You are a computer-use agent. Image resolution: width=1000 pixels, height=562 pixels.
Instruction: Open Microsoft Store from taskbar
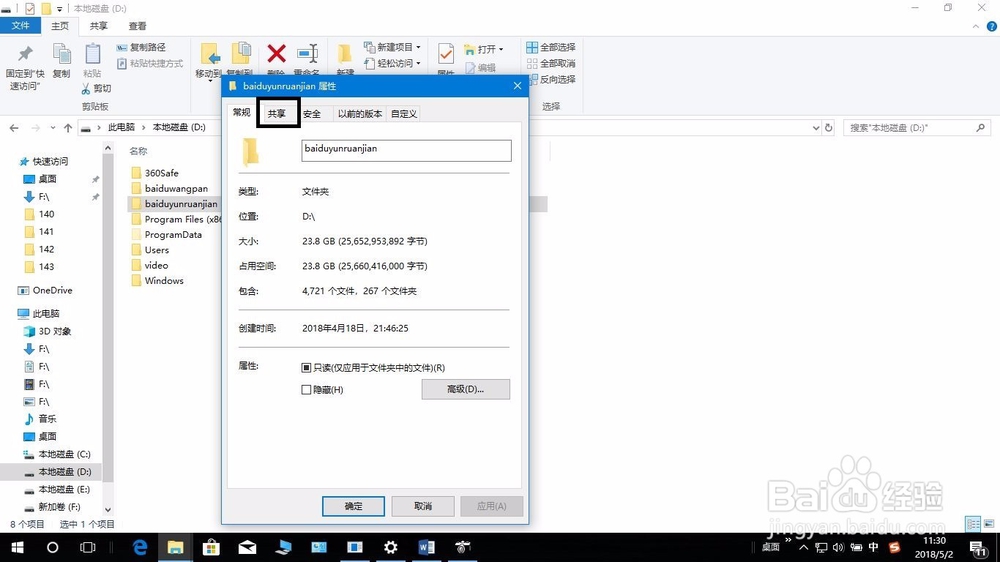pos(210,547)
